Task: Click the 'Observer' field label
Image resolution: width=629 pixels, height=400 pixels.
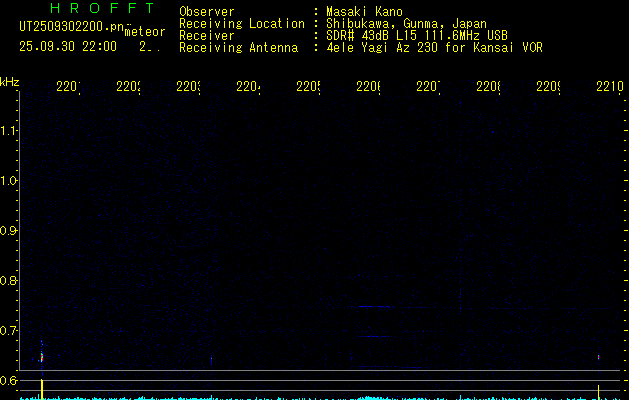Action: pyautogui.click(x=207, y=11)
